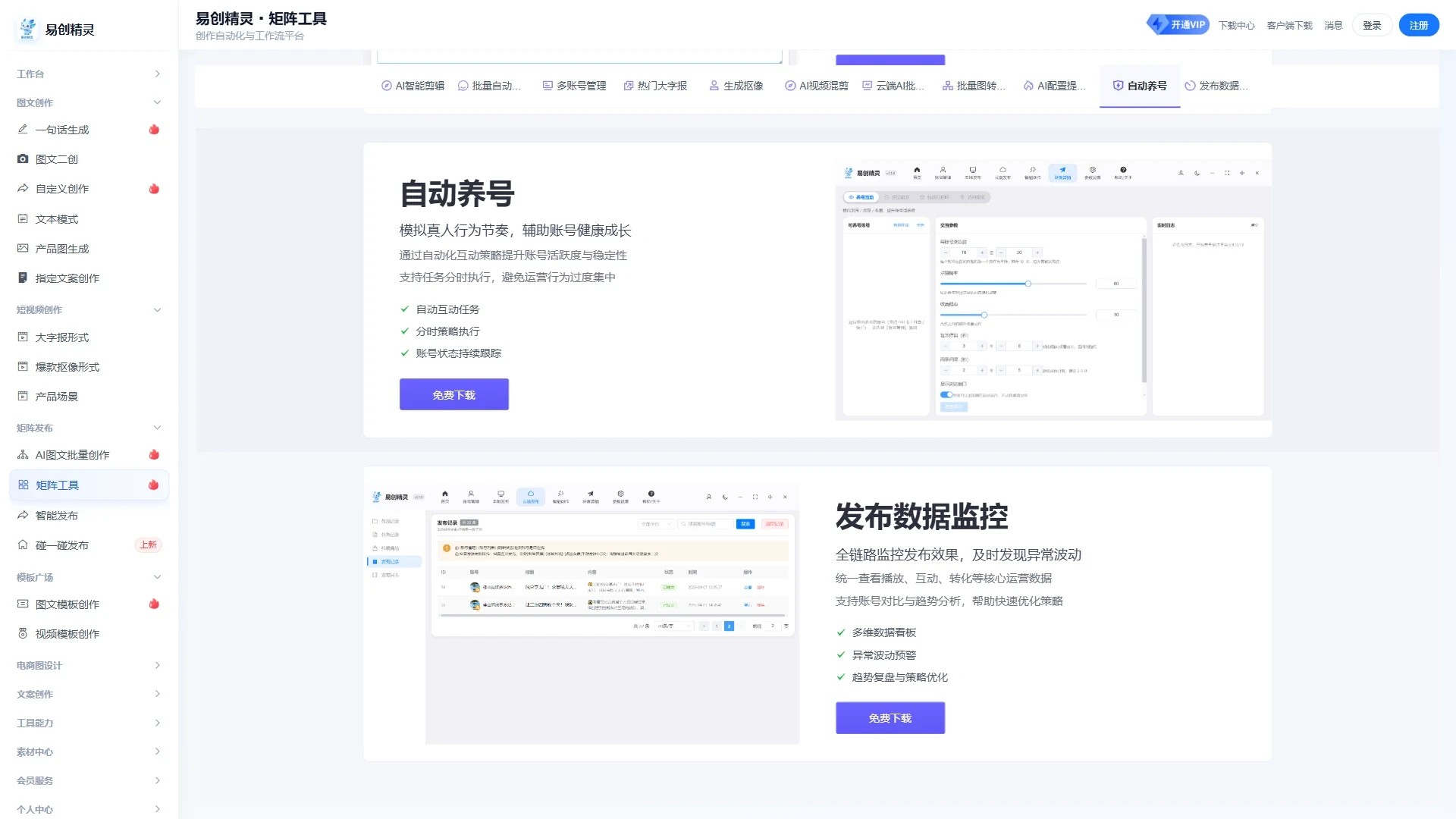The height and width of the screenshot is (819, 1456).
Task: Expand the 素材中心 sidebar section
Action: pos(89,752)
